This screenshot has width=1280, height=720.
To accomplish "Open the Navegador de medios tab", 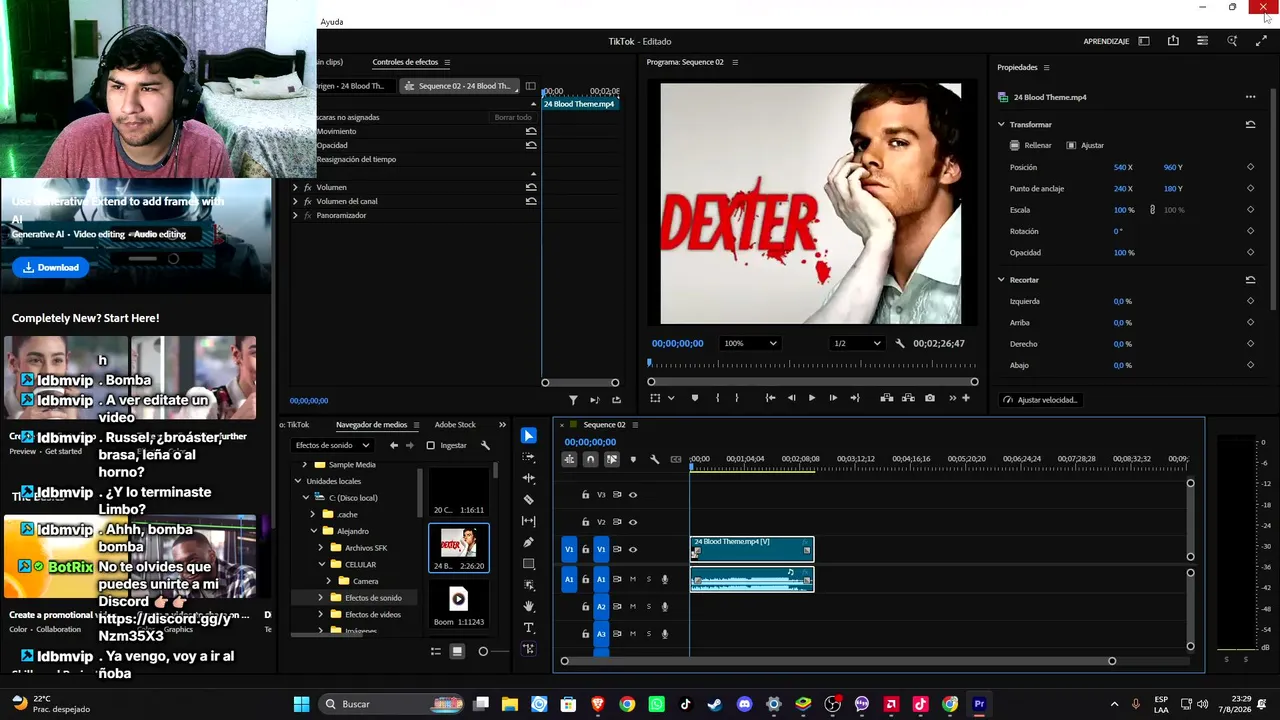I will tap(371, 425).
